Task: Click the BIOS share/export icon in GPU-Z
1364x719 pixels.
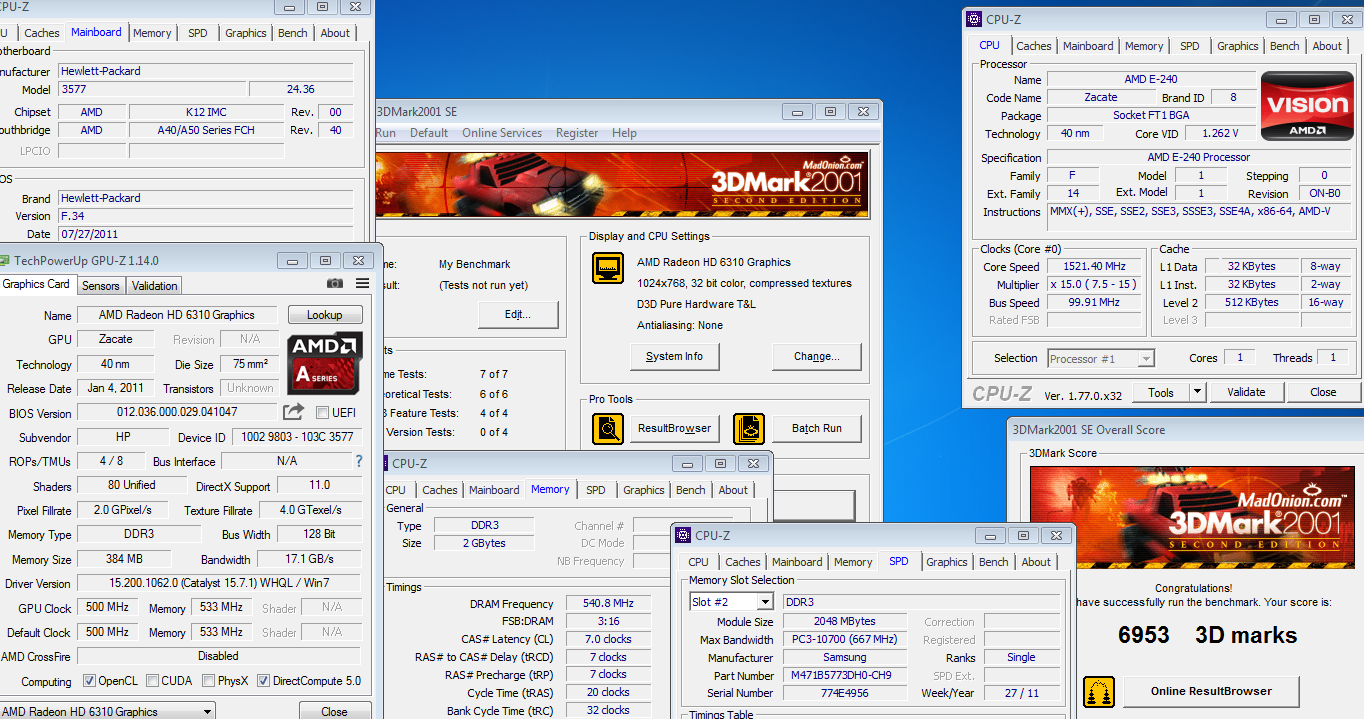Action: tap(293, 411)
